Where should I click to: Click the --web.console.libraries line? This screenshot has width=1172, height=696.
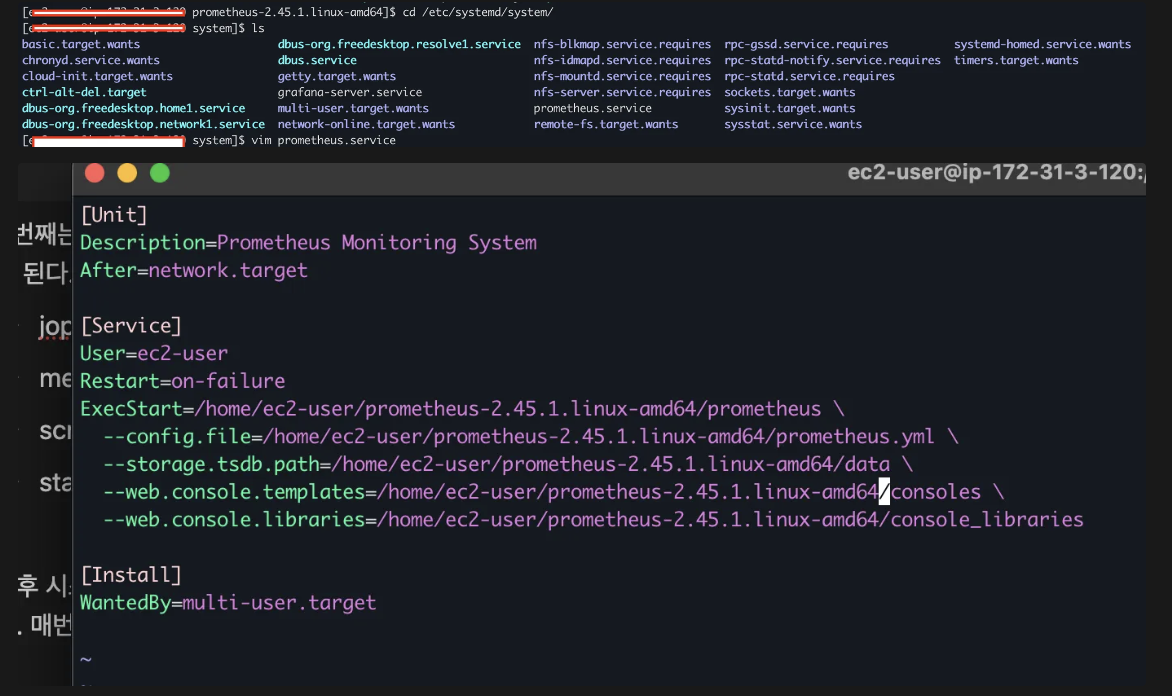[x=593, y=520]
